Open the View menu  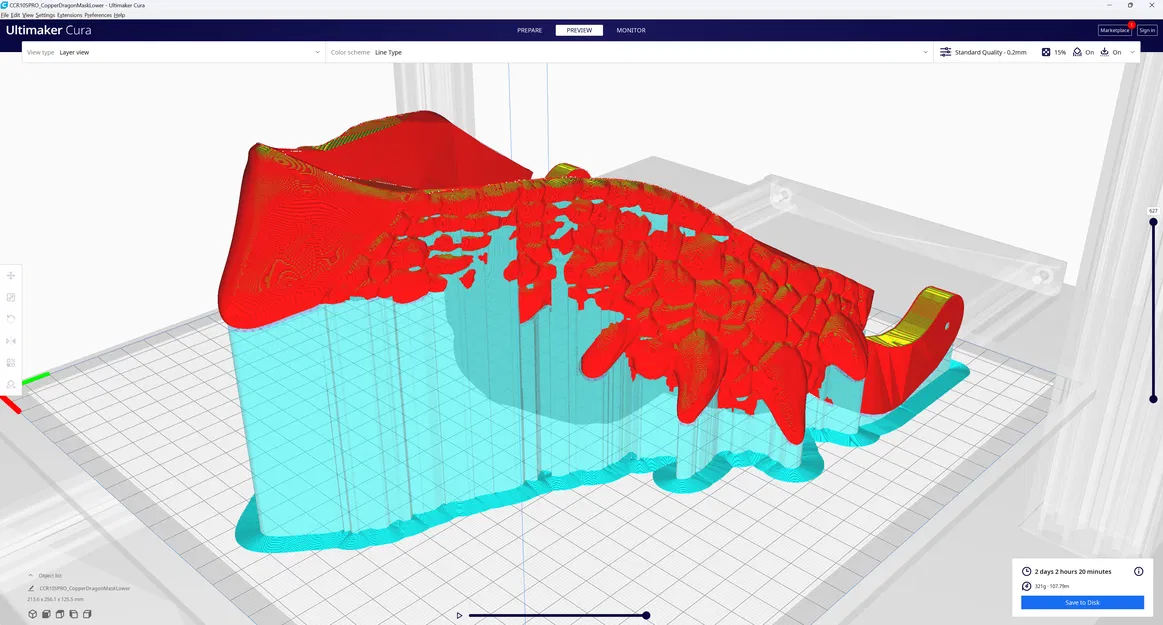tap(27, 15)
